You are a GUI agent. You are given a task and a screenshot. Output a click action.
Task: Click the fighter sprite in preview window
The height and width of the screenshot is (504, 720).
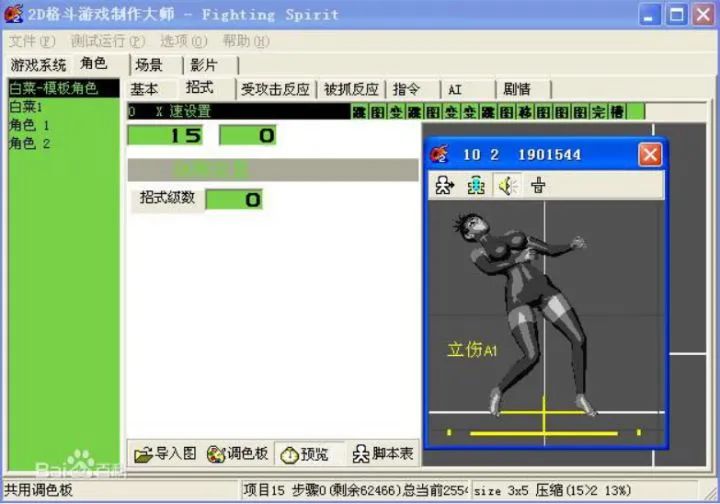(x=528, y=312)
